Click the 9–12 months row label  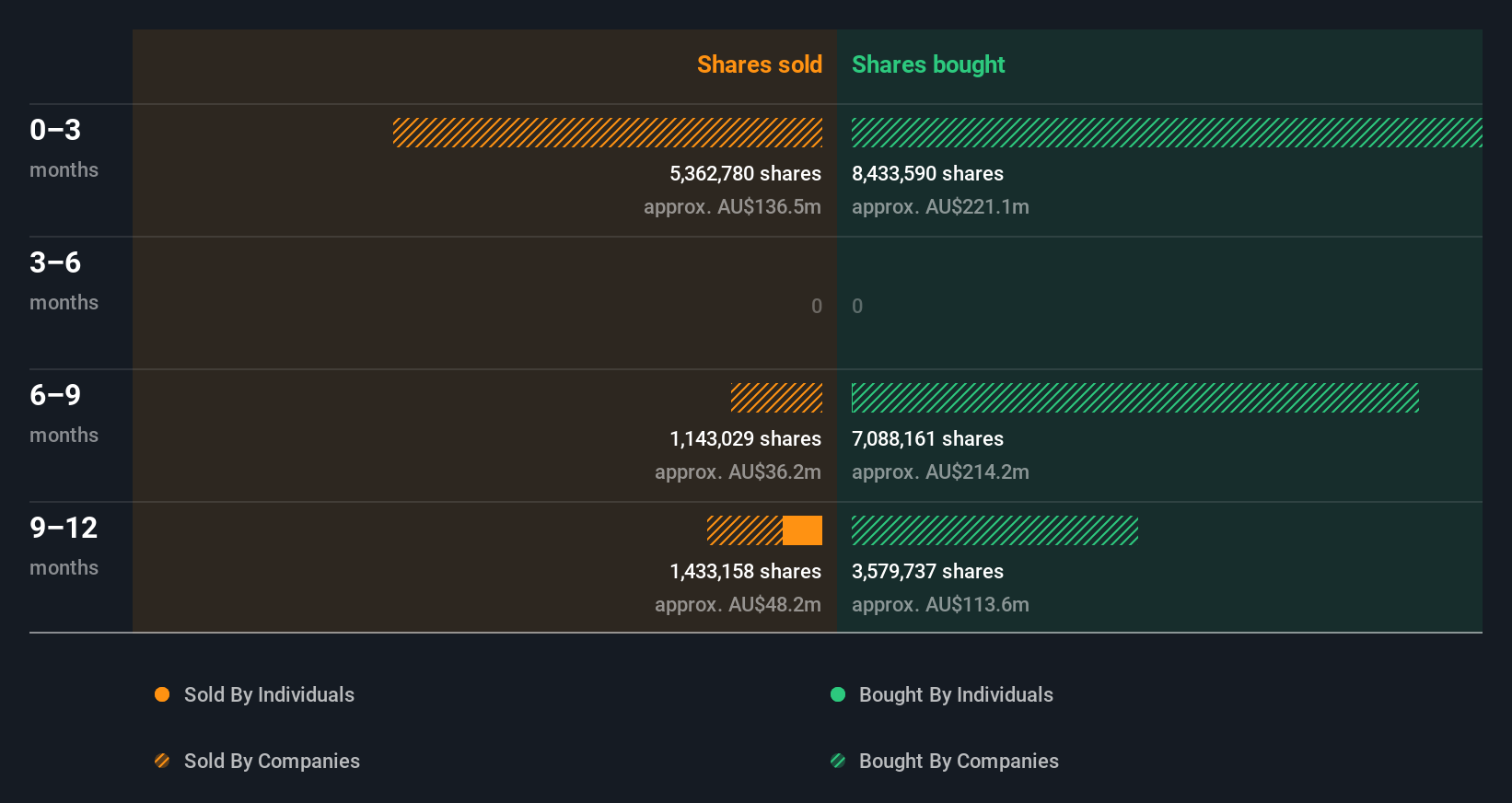tap(64, 545)
